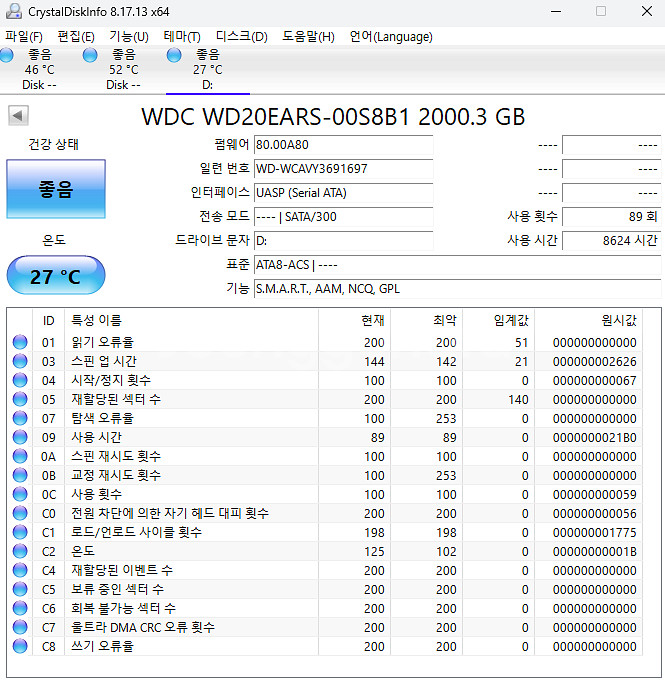This screenshot has height=683, width=665.
Task: Click status icon for C8 쓰기 오류율
Action: (20, 646)
